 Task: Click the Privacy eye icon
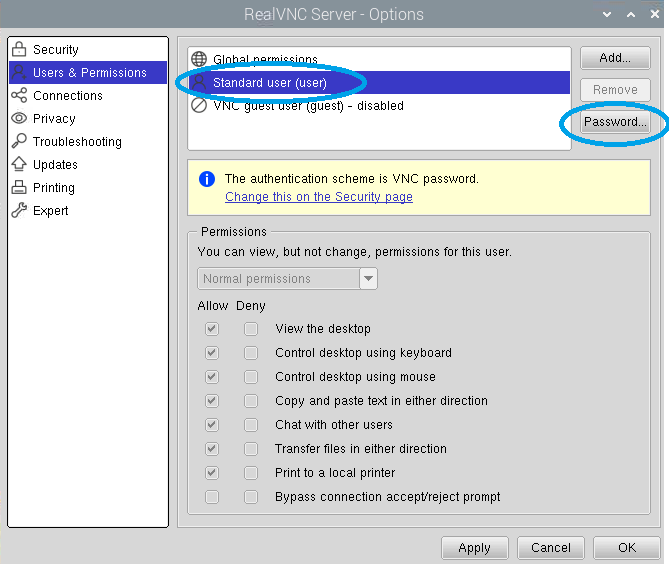click(19, 118)
